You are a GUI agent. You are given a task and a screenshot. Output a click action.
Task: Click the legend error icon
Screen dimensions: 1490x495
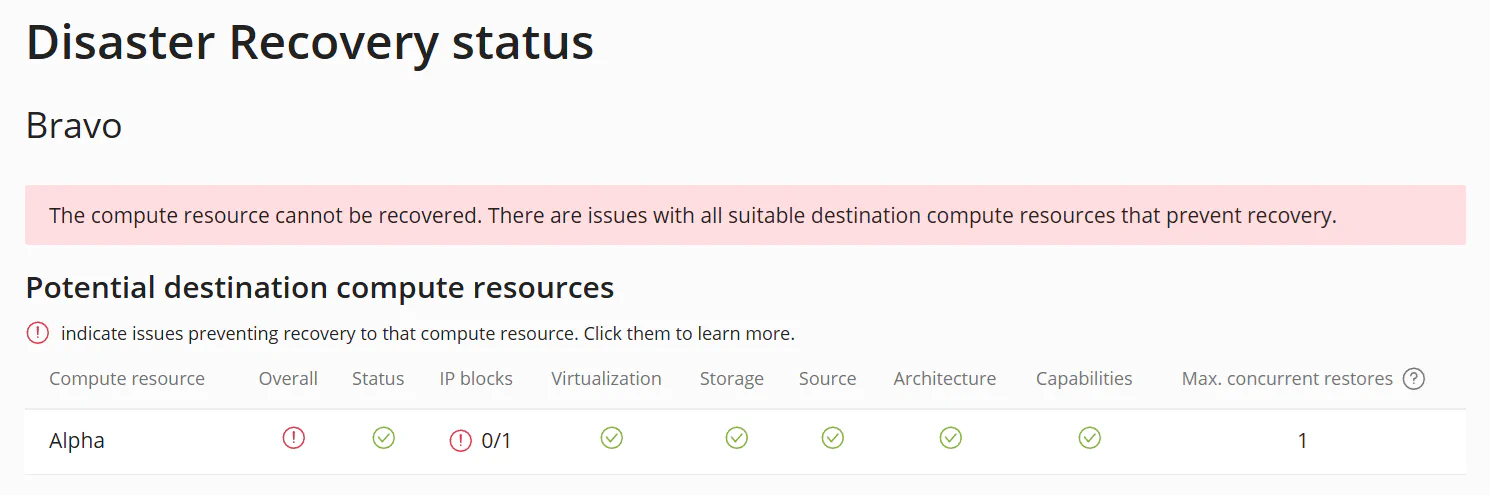pyautogui.click(x=37, y=333)
